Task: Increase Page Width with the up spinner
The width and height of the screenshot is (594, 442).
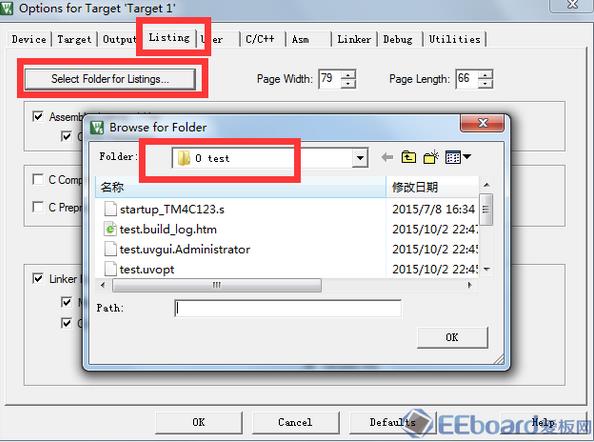Action: click(349, 75)
